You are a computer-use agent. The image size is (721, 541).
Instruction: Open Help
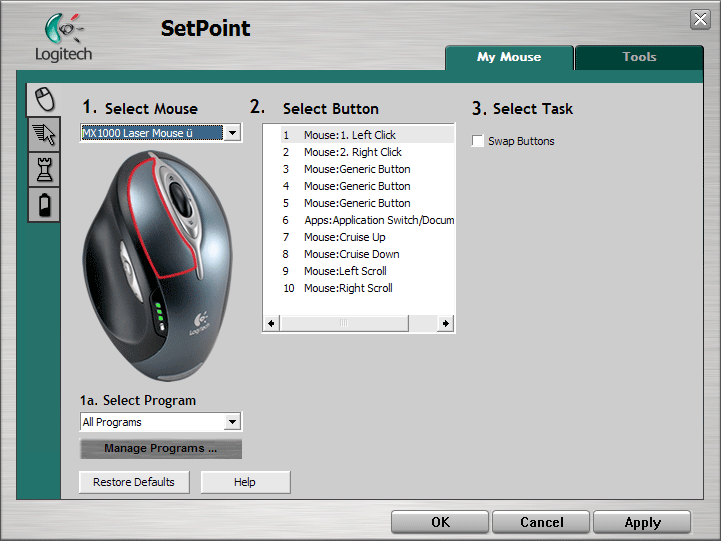coord(245,482)
